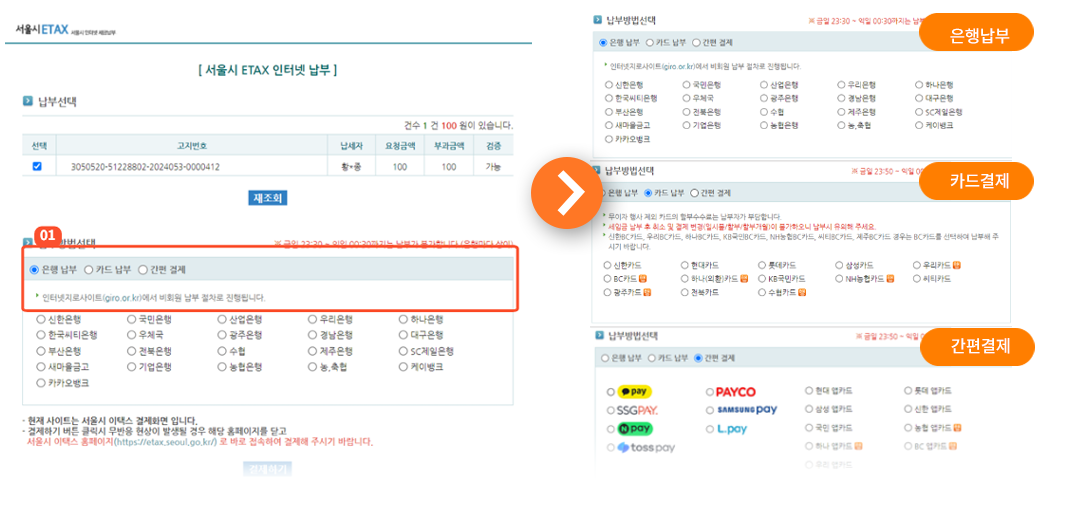Choose 카드 납부 on the ETAX 인터넷 납부 page

89,270
